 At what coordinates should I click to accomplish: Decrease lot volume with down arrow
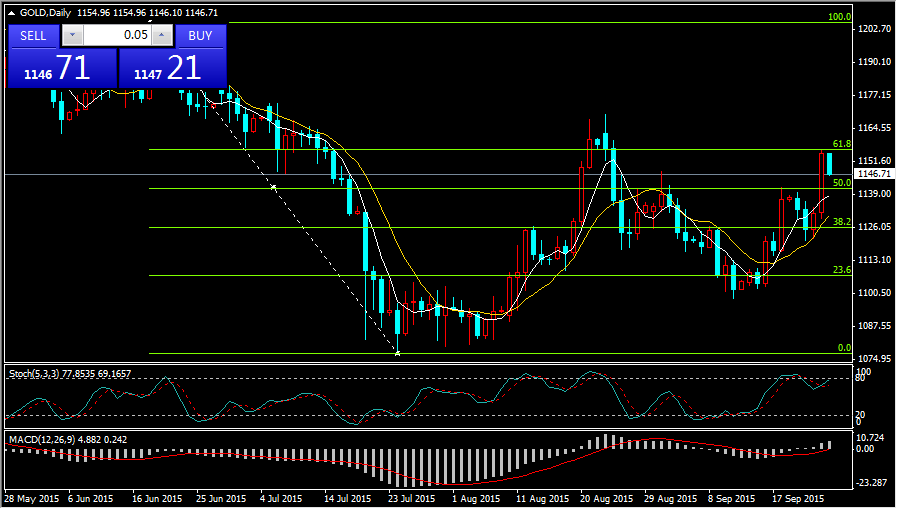(72, 35)
